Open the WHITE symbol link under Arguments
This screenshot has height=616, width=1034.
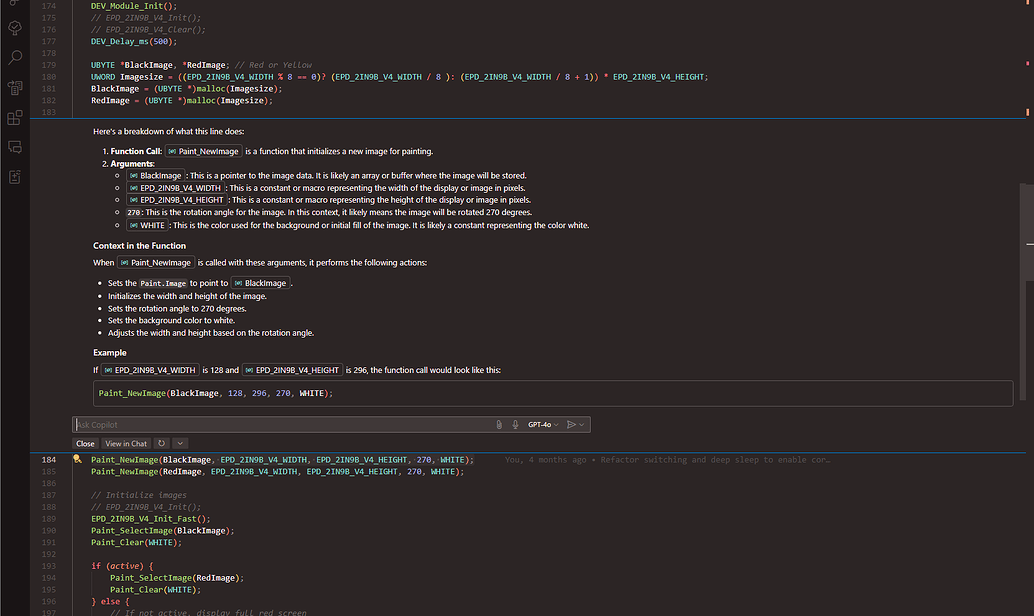point(147,225)
